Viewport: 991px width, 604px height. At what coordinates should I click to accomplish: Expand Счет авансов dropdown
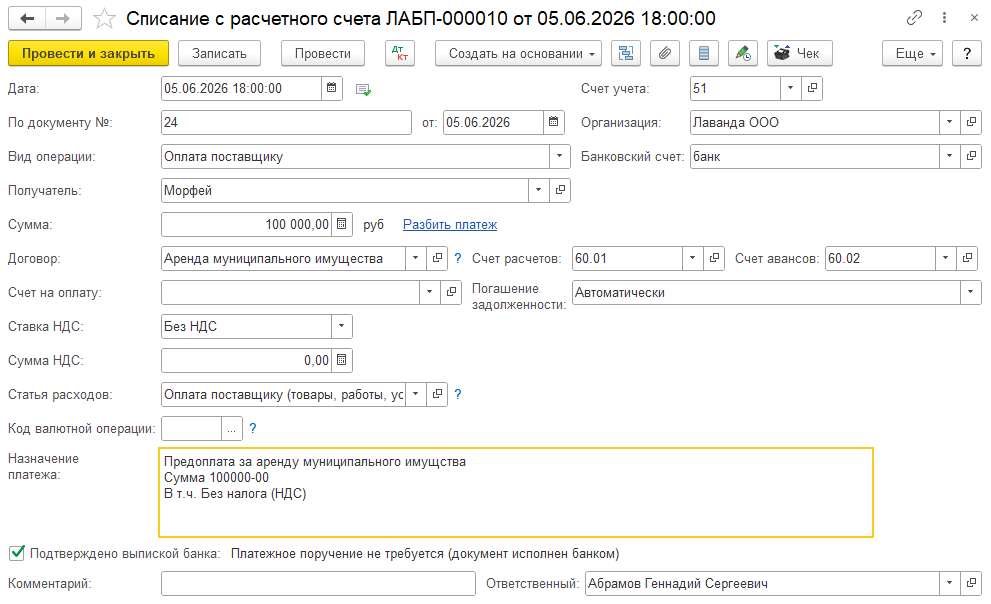pos(945,258)
